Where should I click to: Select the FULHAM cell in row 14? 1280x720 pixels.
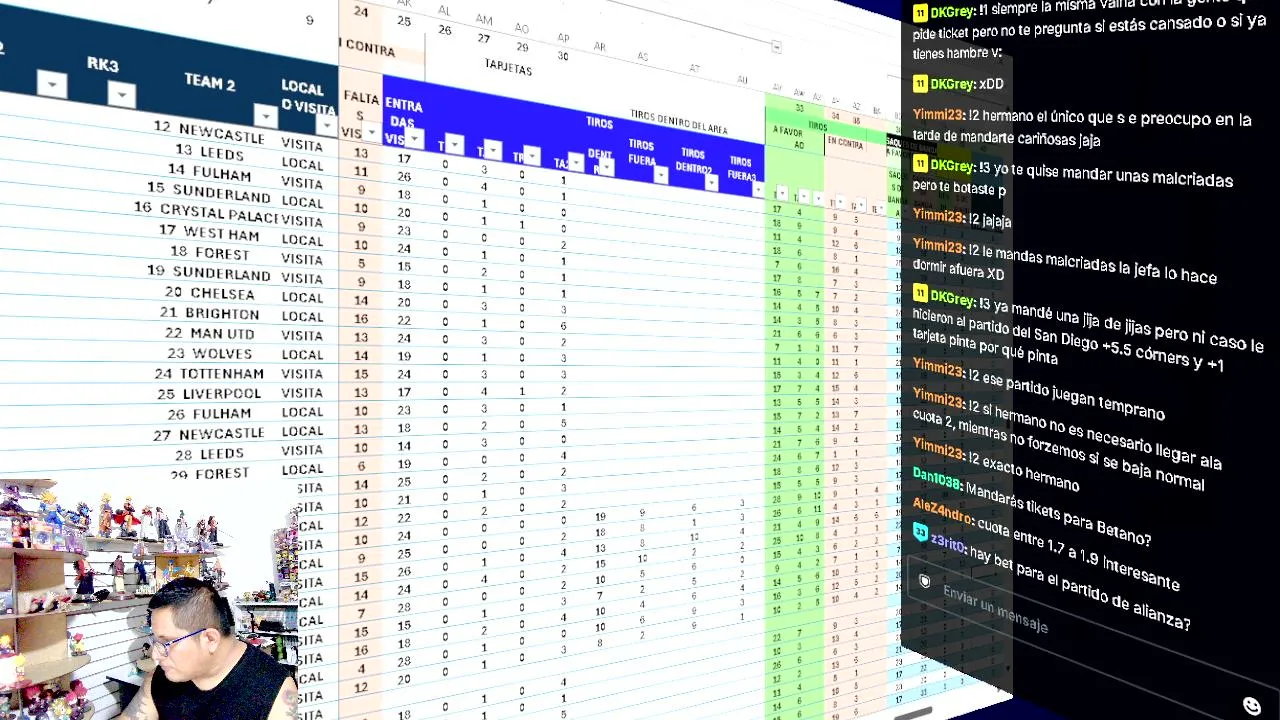[x=222, y=173]
